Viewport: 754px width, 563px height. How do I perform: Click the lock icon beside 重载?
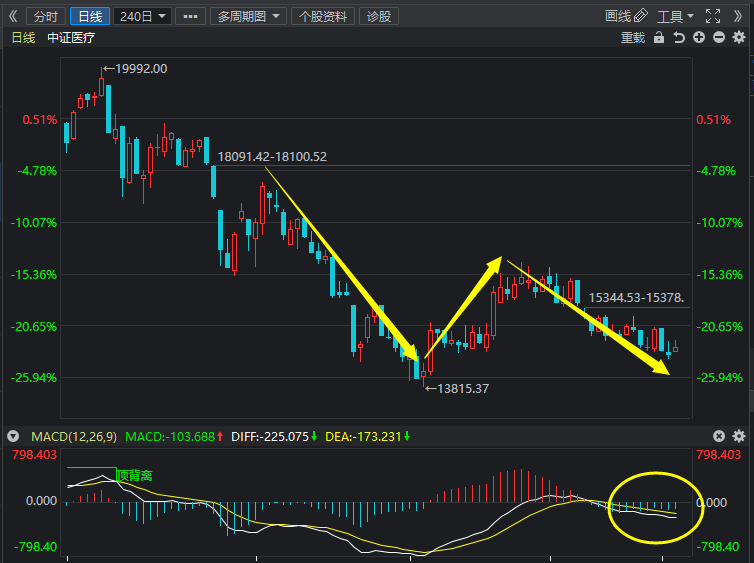659,38
